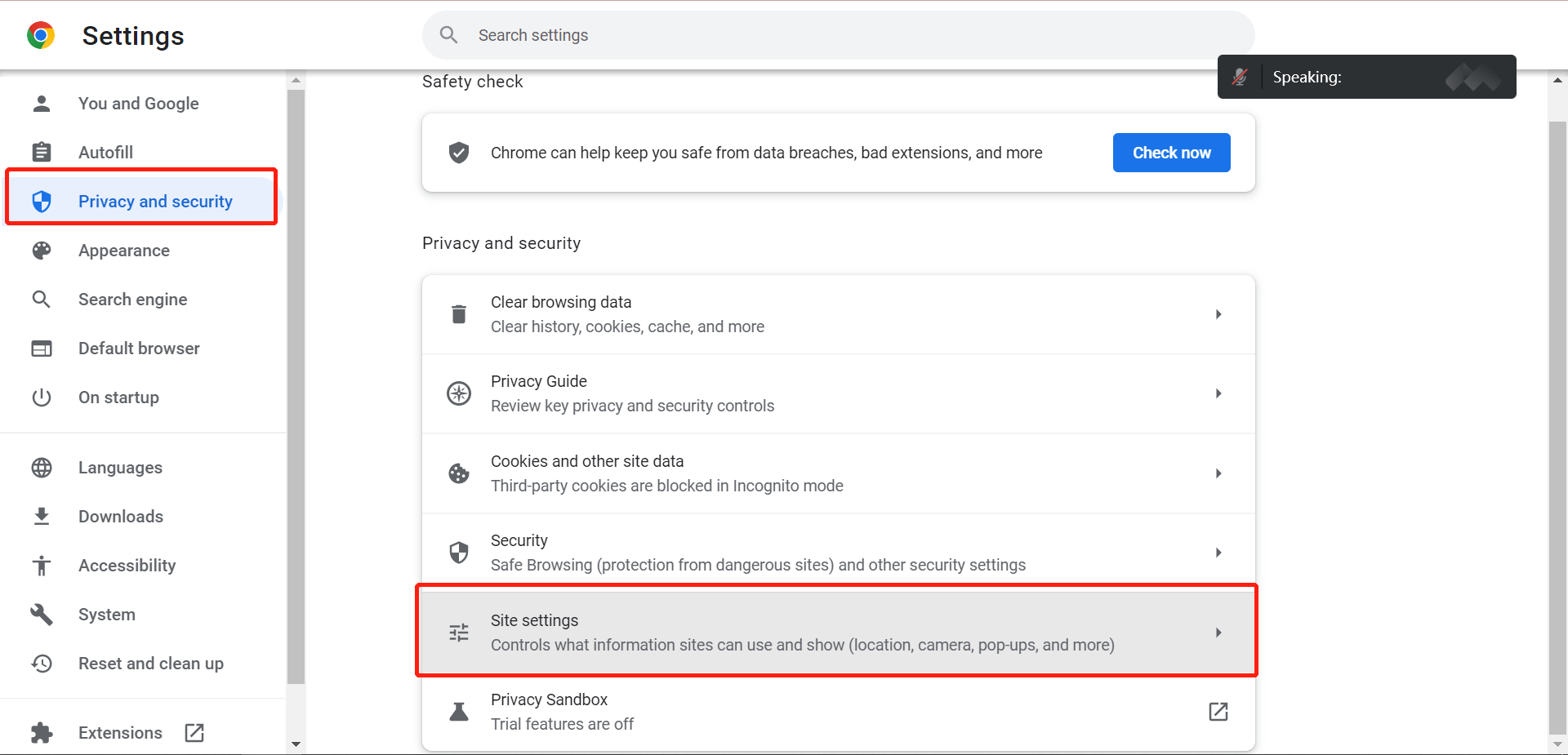Screen dimensions: 1568x755
Task: Click the Chrome logo icon
Action: click(x=41, y=35)
